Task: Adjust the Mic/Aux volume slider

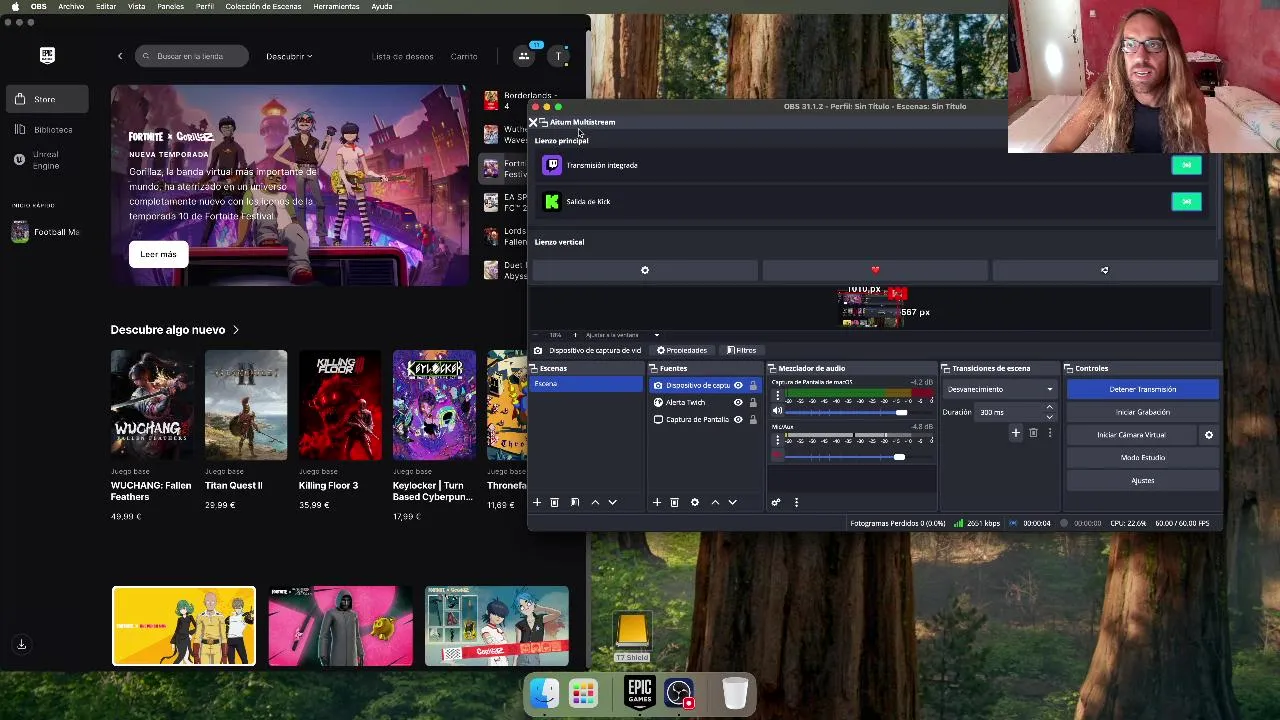Action: click(859, 457)
